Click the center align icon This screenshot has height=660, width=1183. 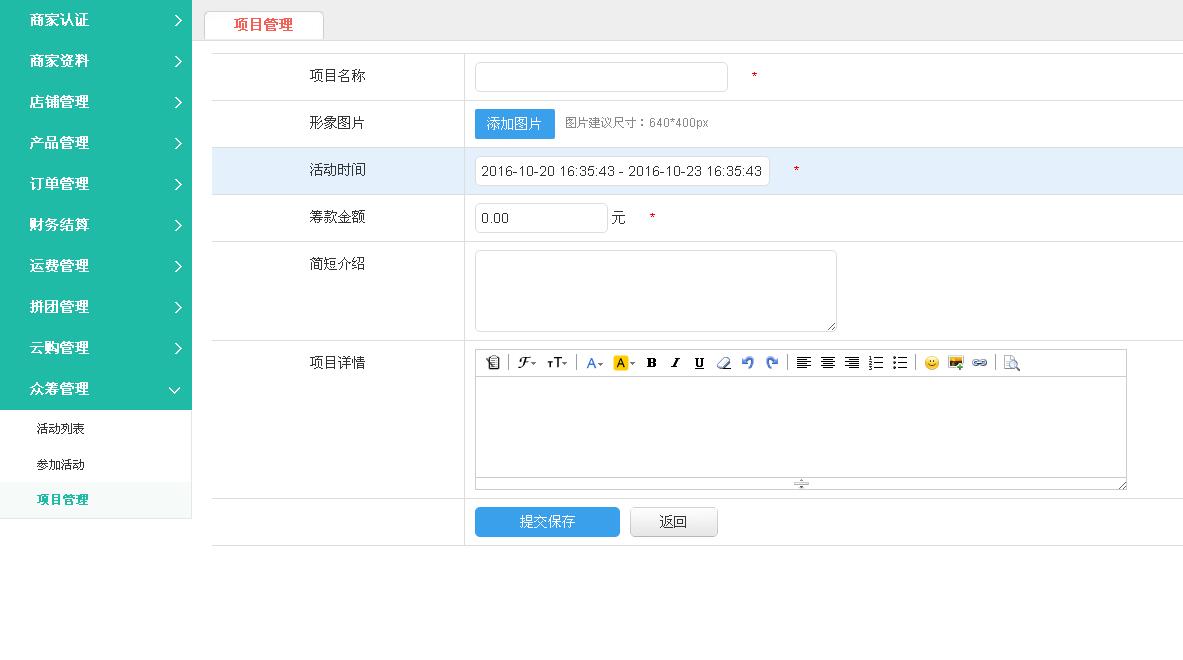coord(827,363)
